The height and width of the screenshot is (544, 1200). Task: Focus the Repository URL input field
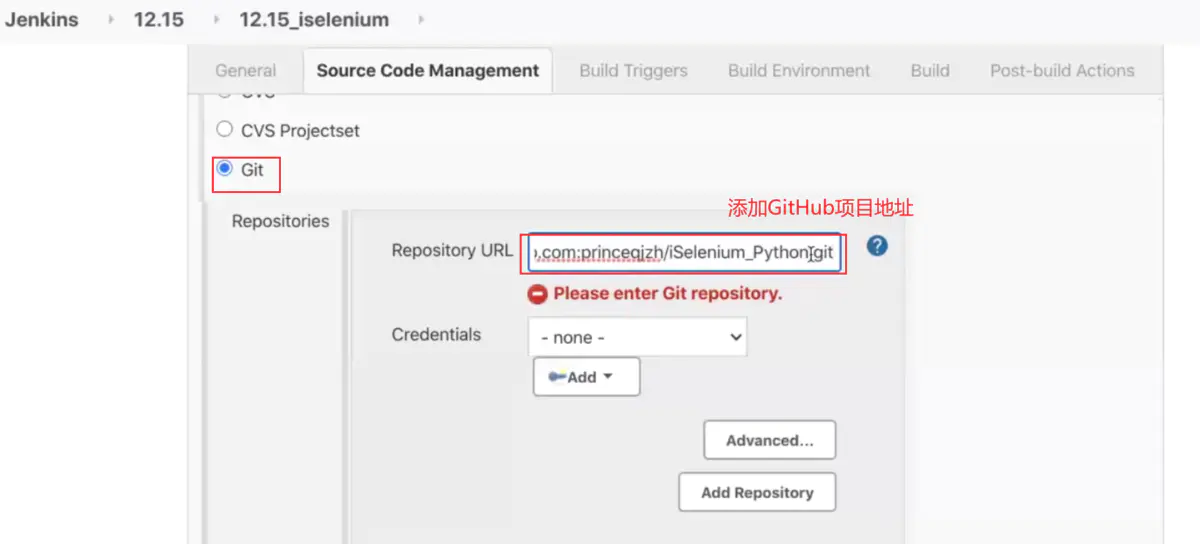pyautogui.click(x=684, y=253)
